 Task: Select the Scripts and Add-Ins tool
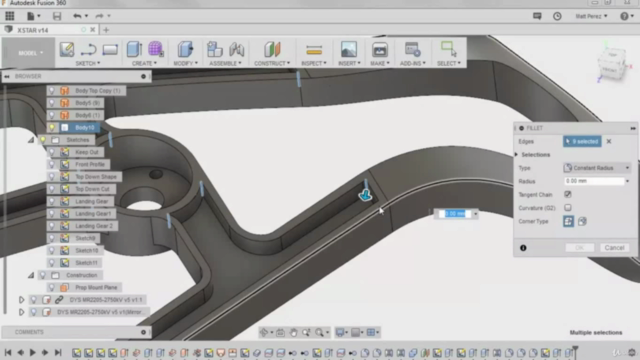coord(412,49)
